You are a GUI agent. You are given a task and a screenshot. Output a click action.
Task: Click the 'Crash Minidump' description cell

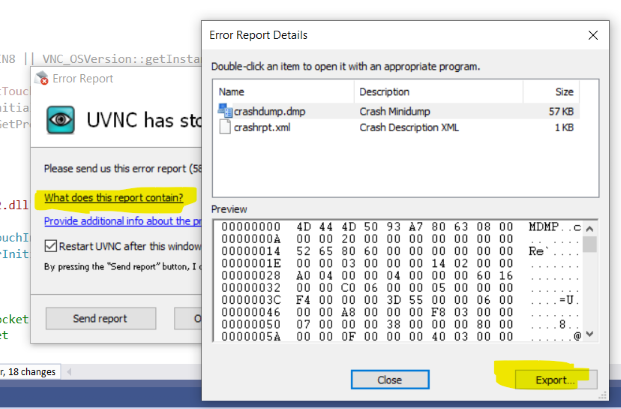pyautogui.click(x=394, y=112)
